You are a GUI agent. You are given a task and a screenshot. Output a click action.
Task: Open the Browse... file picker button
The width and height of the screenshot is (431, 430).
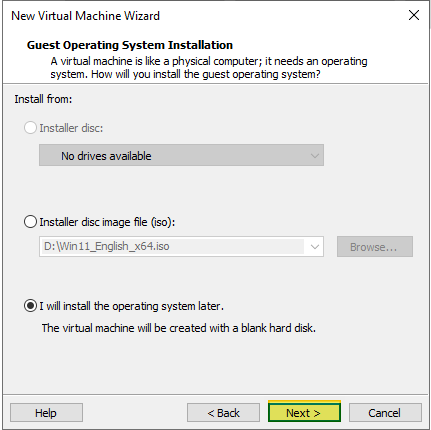pos(375,247)
